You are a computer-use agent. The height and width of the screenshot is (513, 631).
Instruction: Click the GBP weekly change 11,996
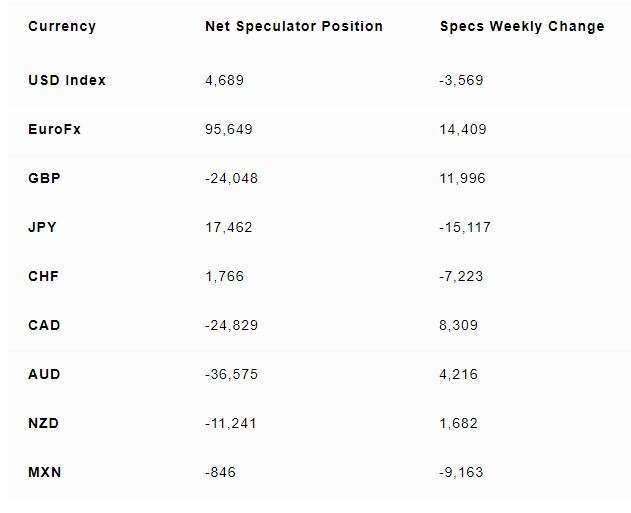click(463, 178)
